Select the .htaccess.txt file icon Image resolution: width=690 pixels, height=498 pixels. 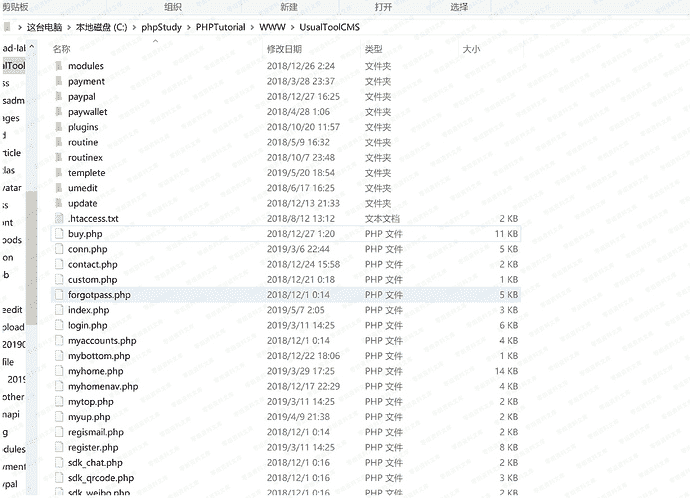pyautogui.click(x=58, y=218)
